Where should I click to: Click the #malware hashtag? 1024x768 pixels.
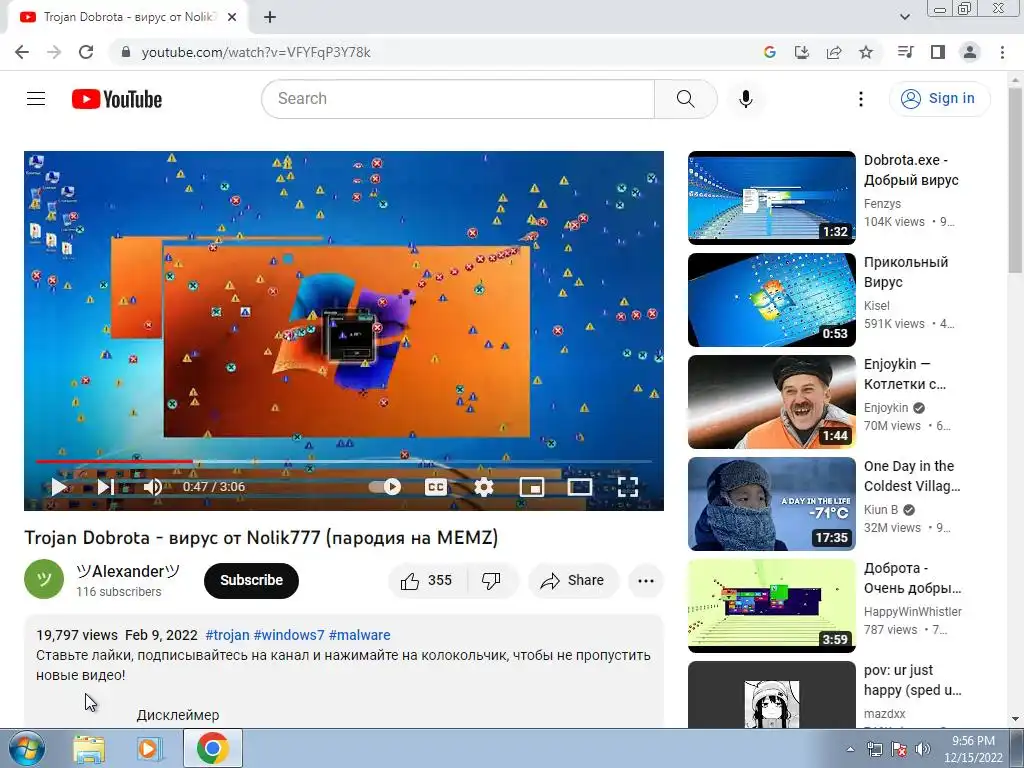360,635
